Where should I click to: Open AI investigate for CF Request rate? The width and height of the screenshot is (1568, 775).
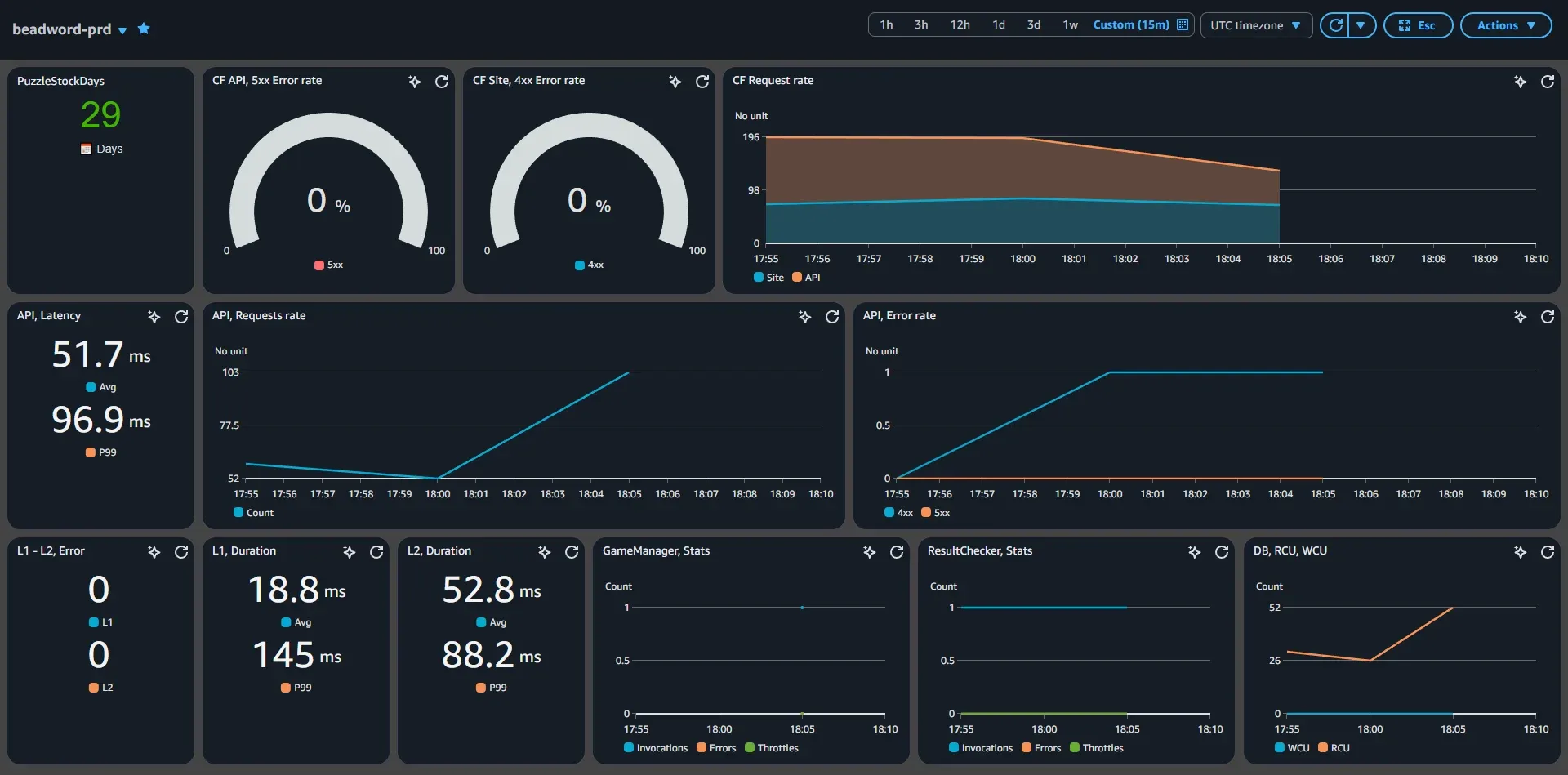pos(1520,82)
